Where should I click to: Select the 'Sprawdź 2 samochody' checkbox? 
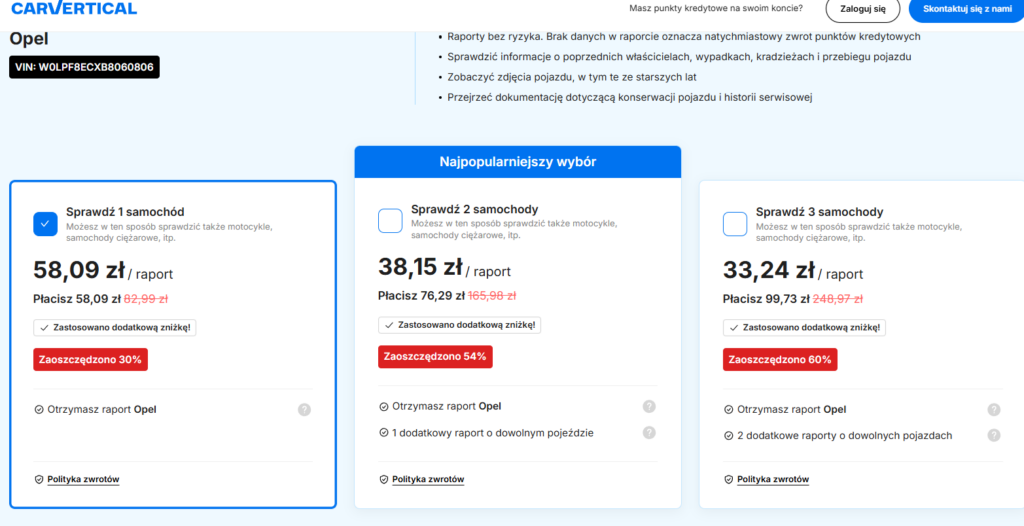click(x=390, y=221)
